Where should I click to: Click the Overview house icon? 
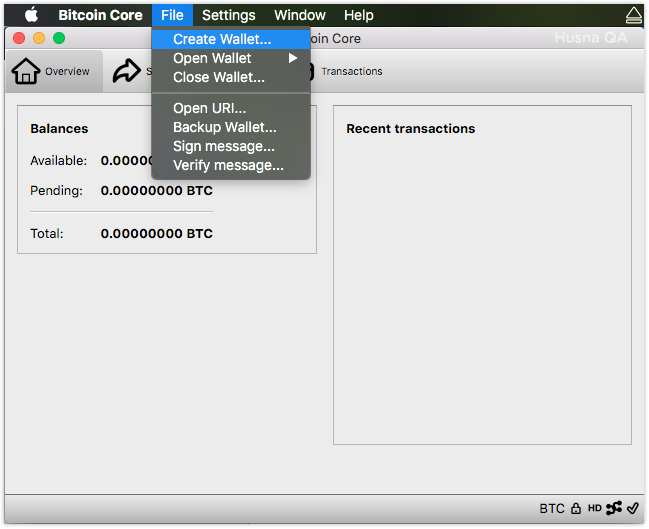26,71
